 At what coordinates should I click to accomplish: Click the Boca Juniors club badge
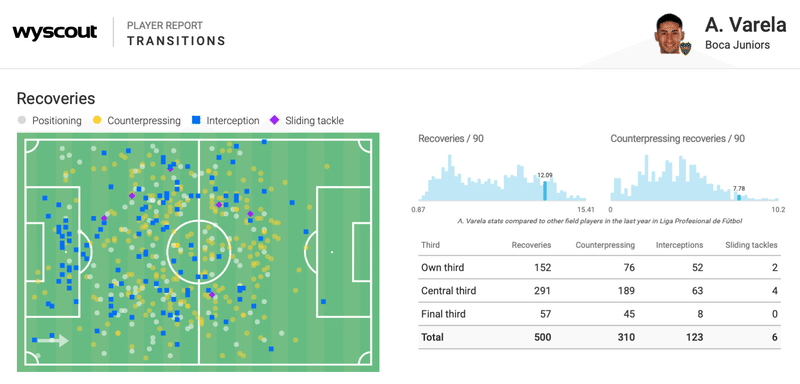coord(685,48)
